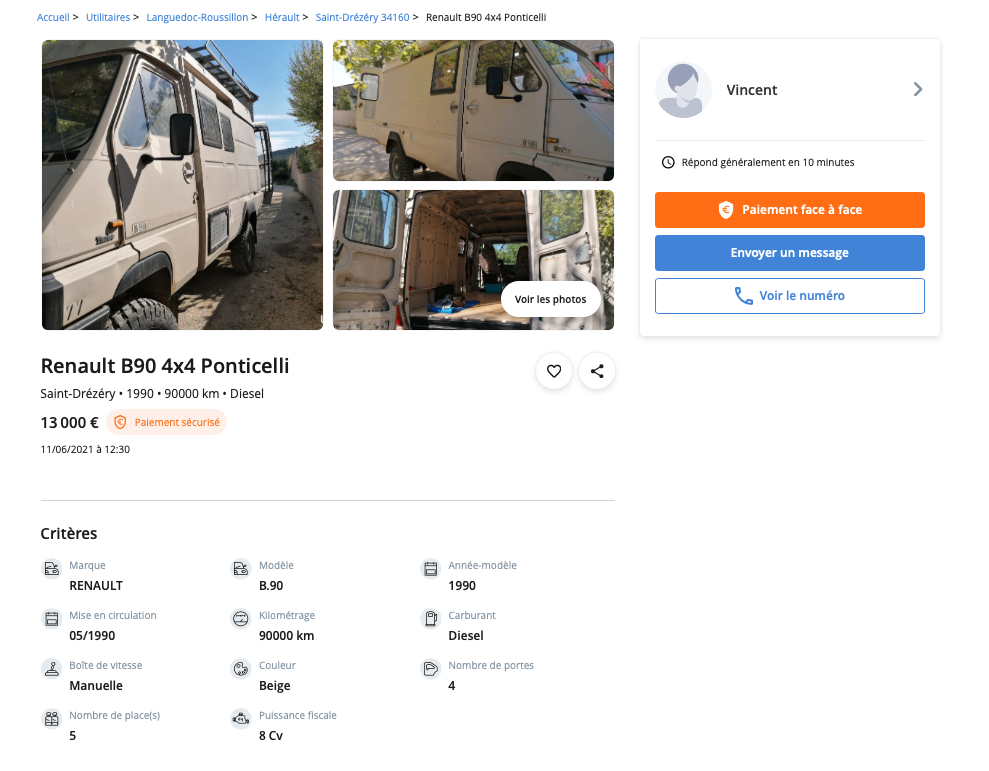Open the Utilitaires breadcrumb link
The image size is (989, 771).
pyautogui.click(x=108, y=18)
